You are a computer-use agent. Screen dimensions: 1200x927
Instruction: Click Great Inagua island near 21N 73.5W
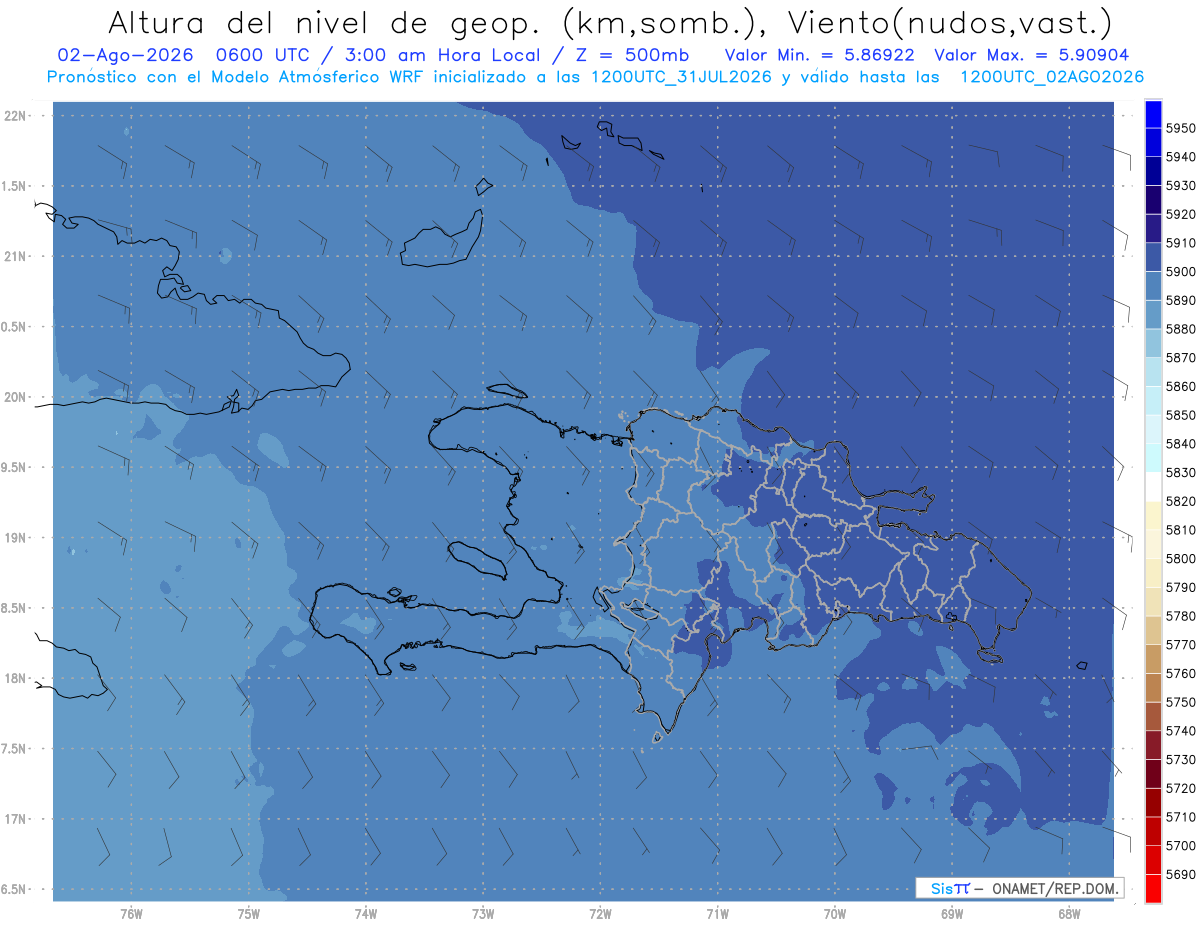click(x=443, y=240)
